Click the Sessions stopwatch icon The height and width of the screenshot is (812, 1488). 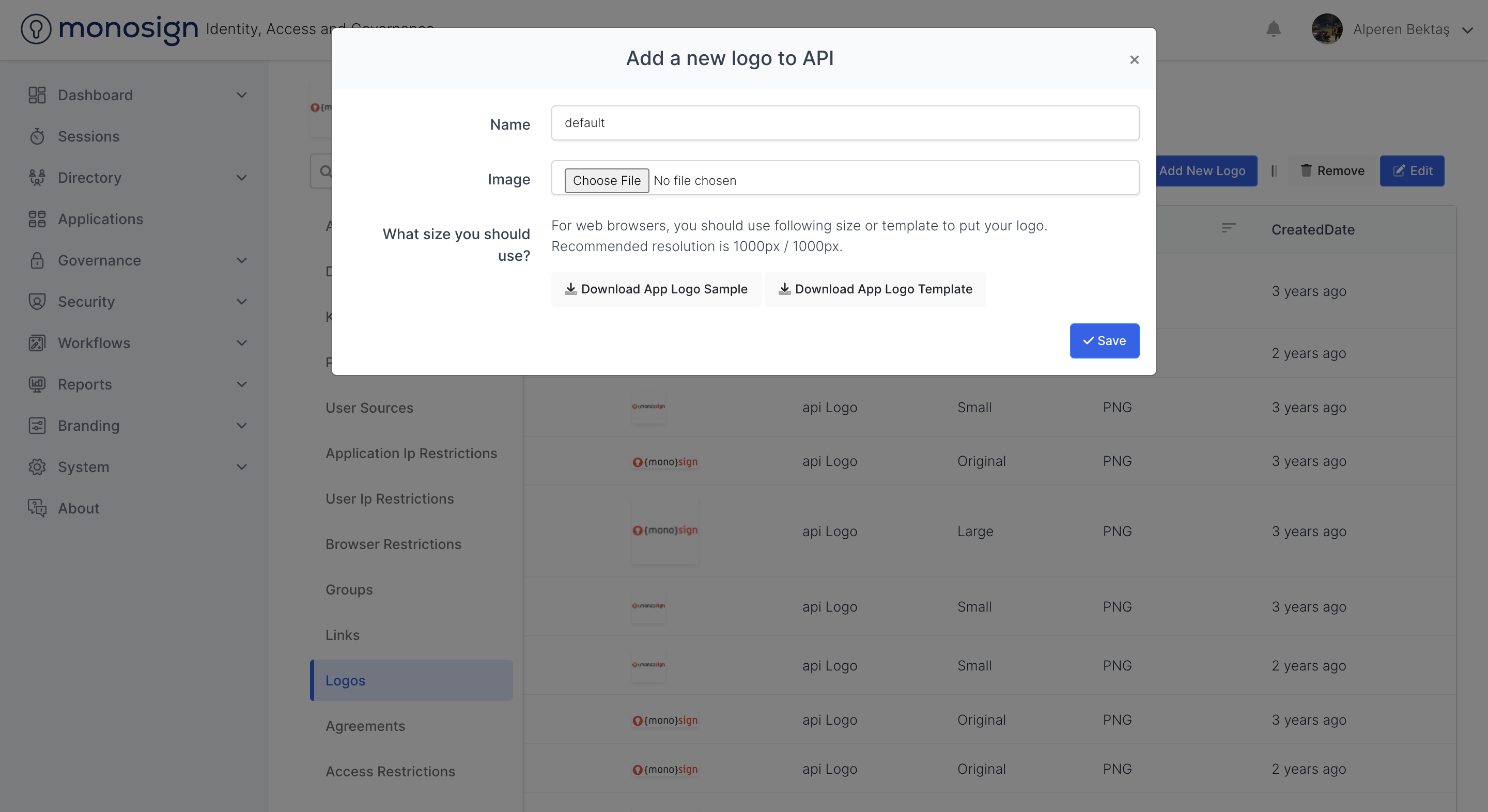pyautogui.click(x=37, y=136)
